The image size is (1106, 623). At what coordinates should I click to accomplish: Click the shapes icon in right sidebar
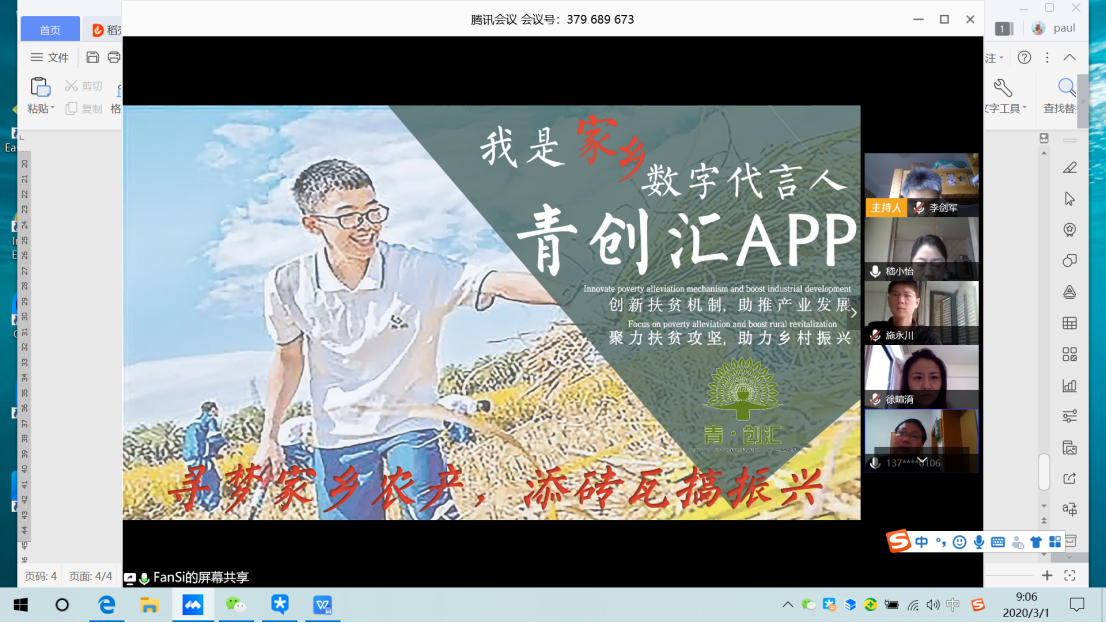(x=1069, y=260)
